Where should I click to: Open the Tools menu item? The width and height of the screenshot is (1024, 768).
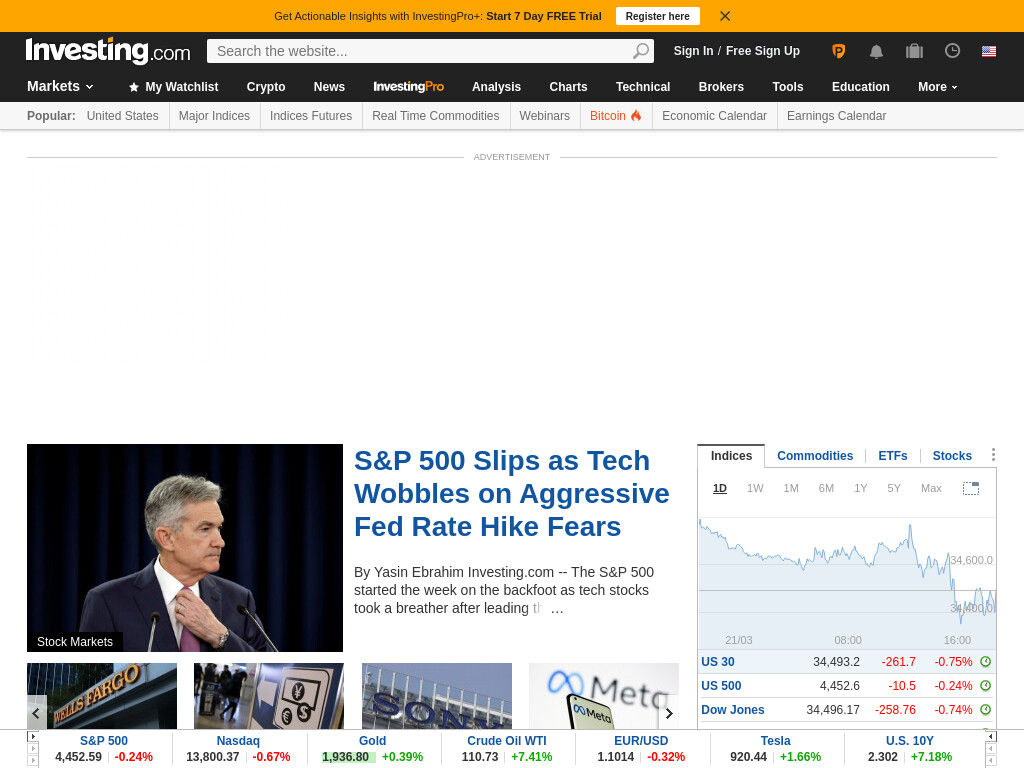pyautogui.click(x=788, y=87)
